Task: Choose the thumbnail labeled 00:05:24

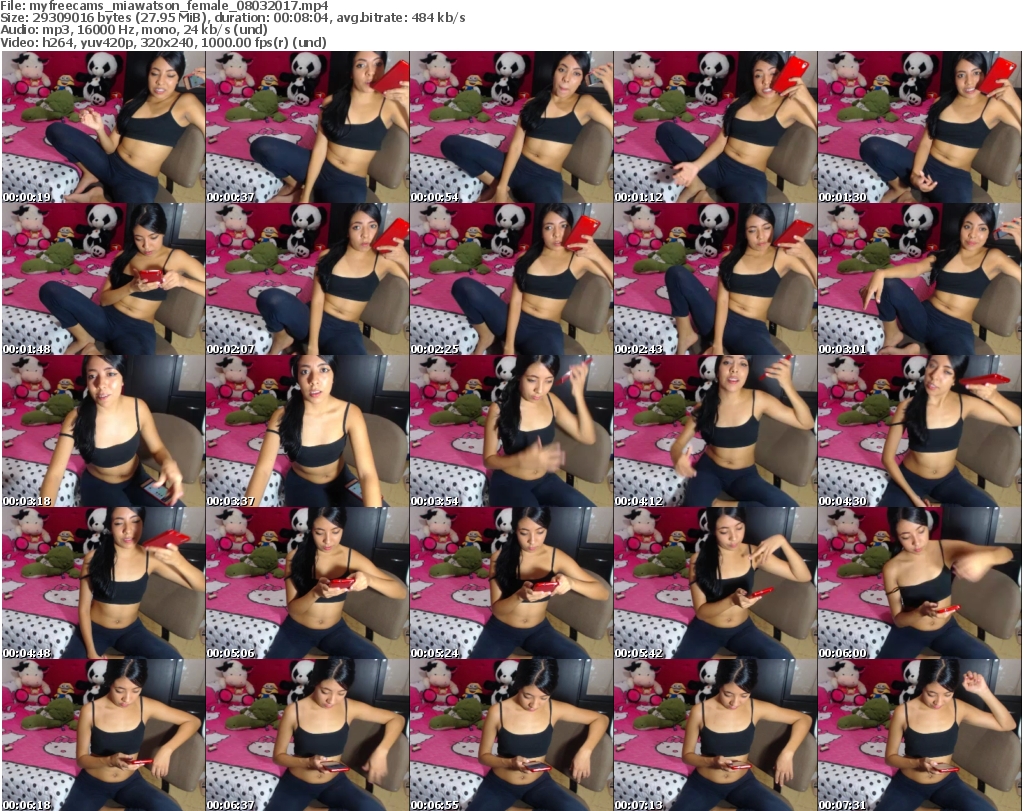Action: (511, 584)
